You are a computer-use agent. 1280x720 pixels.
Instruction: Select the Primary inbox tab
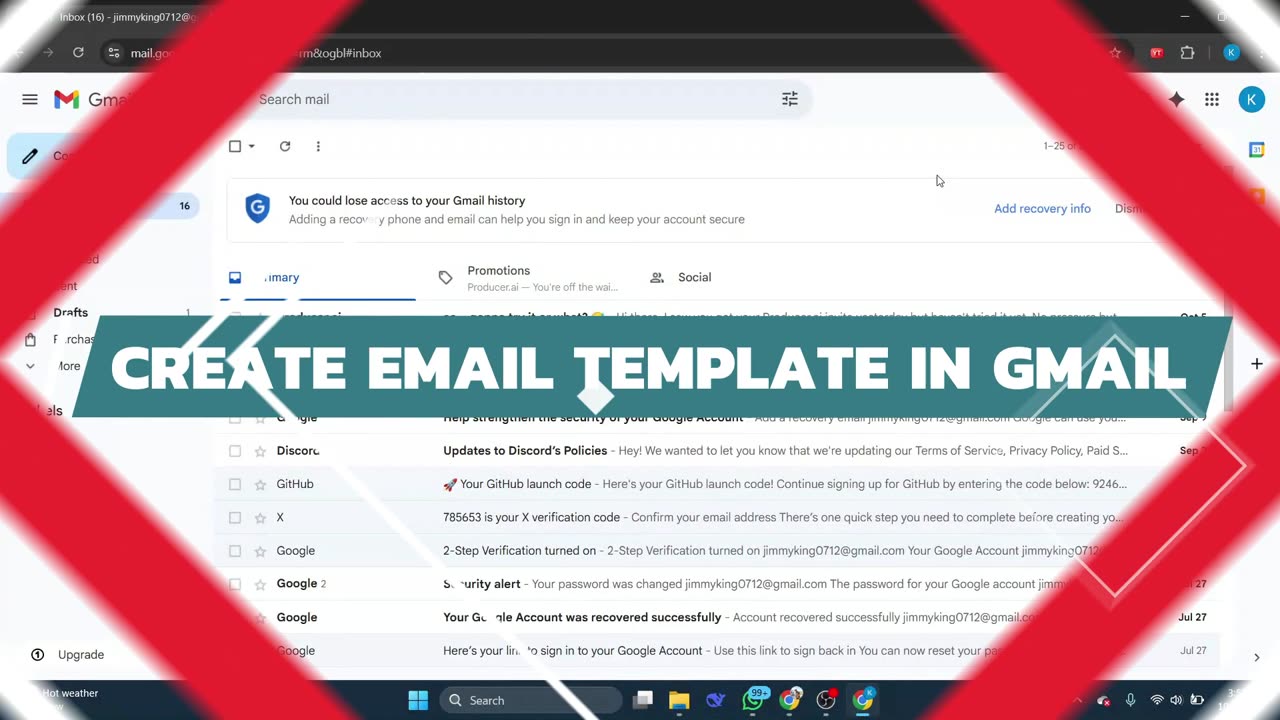pos(319,277)
